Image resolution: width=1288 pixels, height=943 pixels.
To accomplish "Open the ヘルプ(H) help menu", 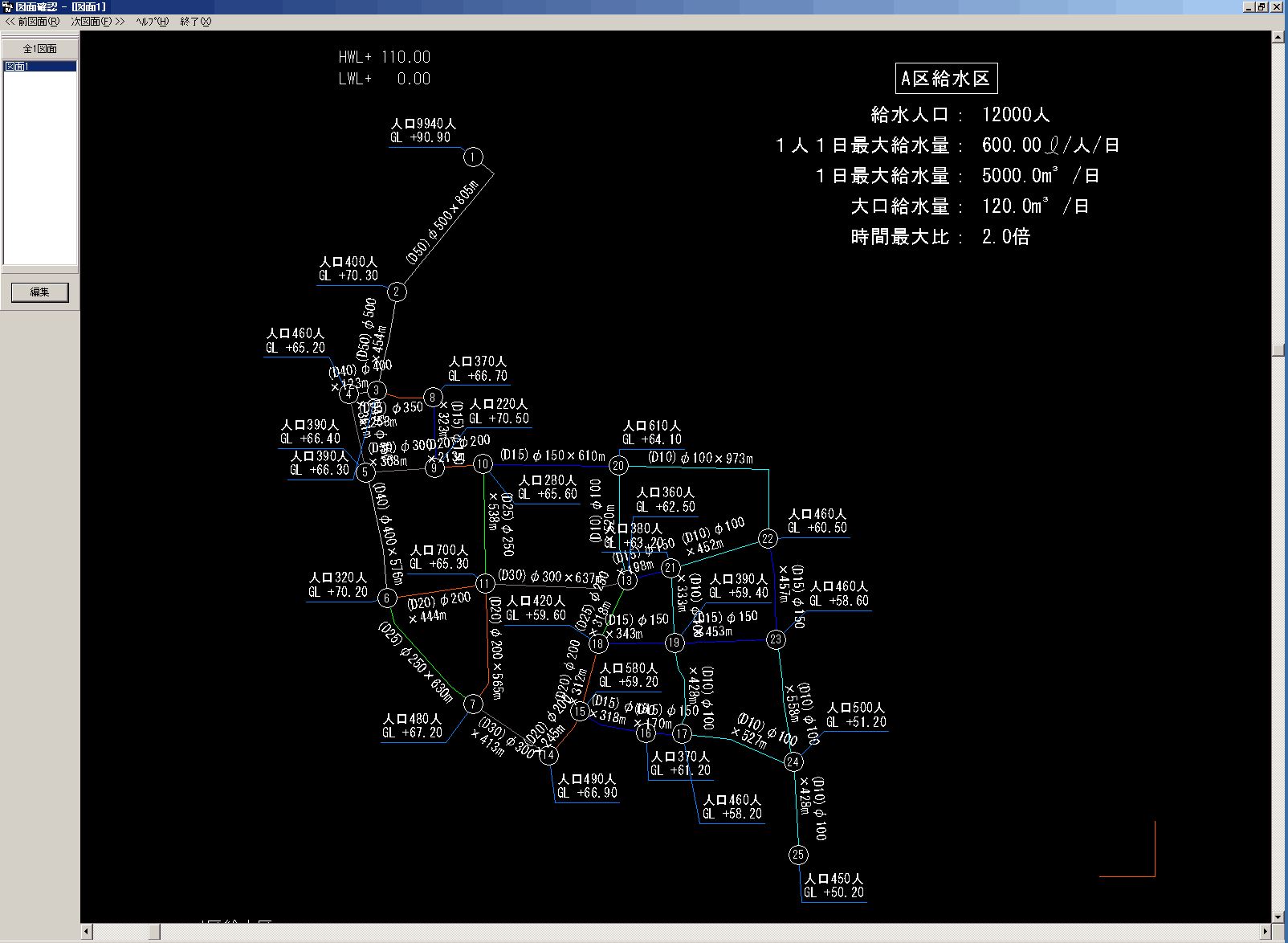I will (x=153, y=22).
